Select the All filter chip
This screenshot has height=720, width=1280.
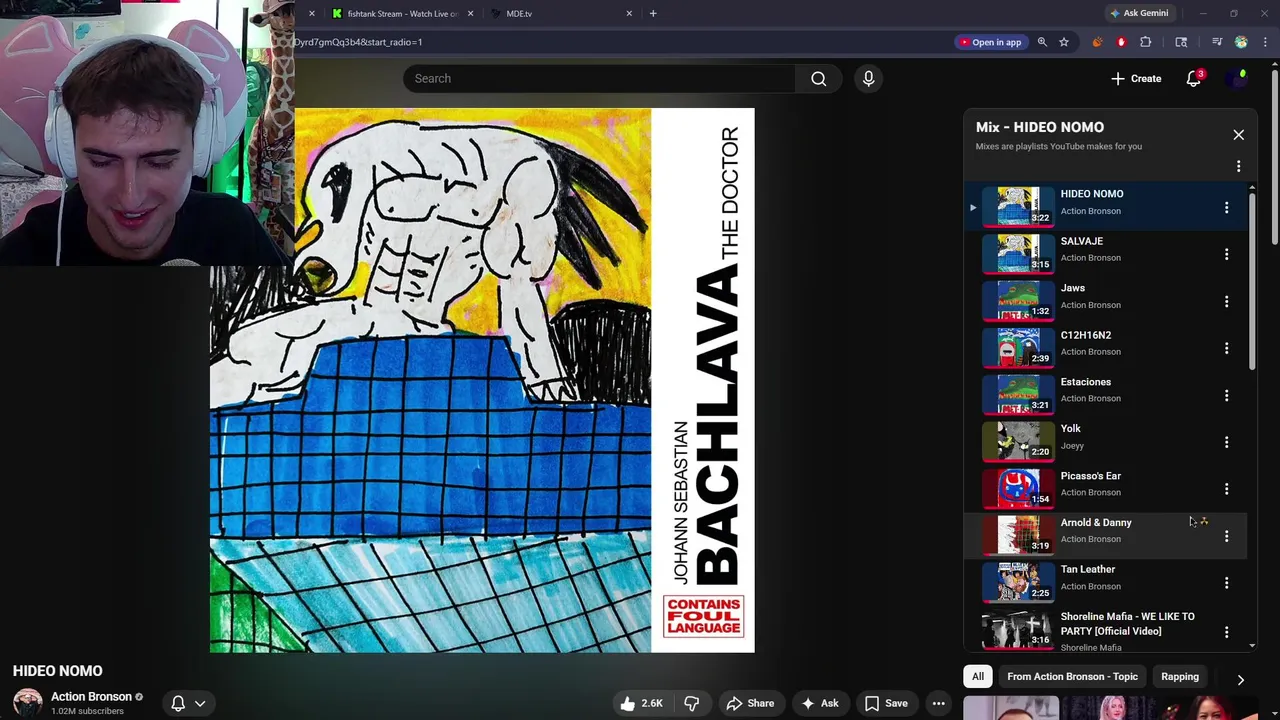978,677
